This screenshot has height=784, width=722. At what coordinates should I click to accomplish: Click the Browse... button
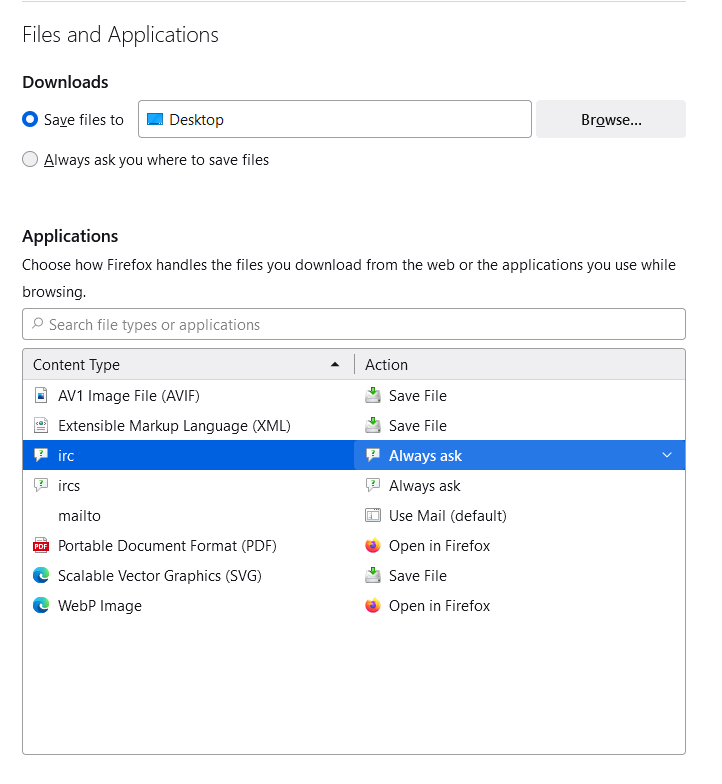tap(610, 119)
